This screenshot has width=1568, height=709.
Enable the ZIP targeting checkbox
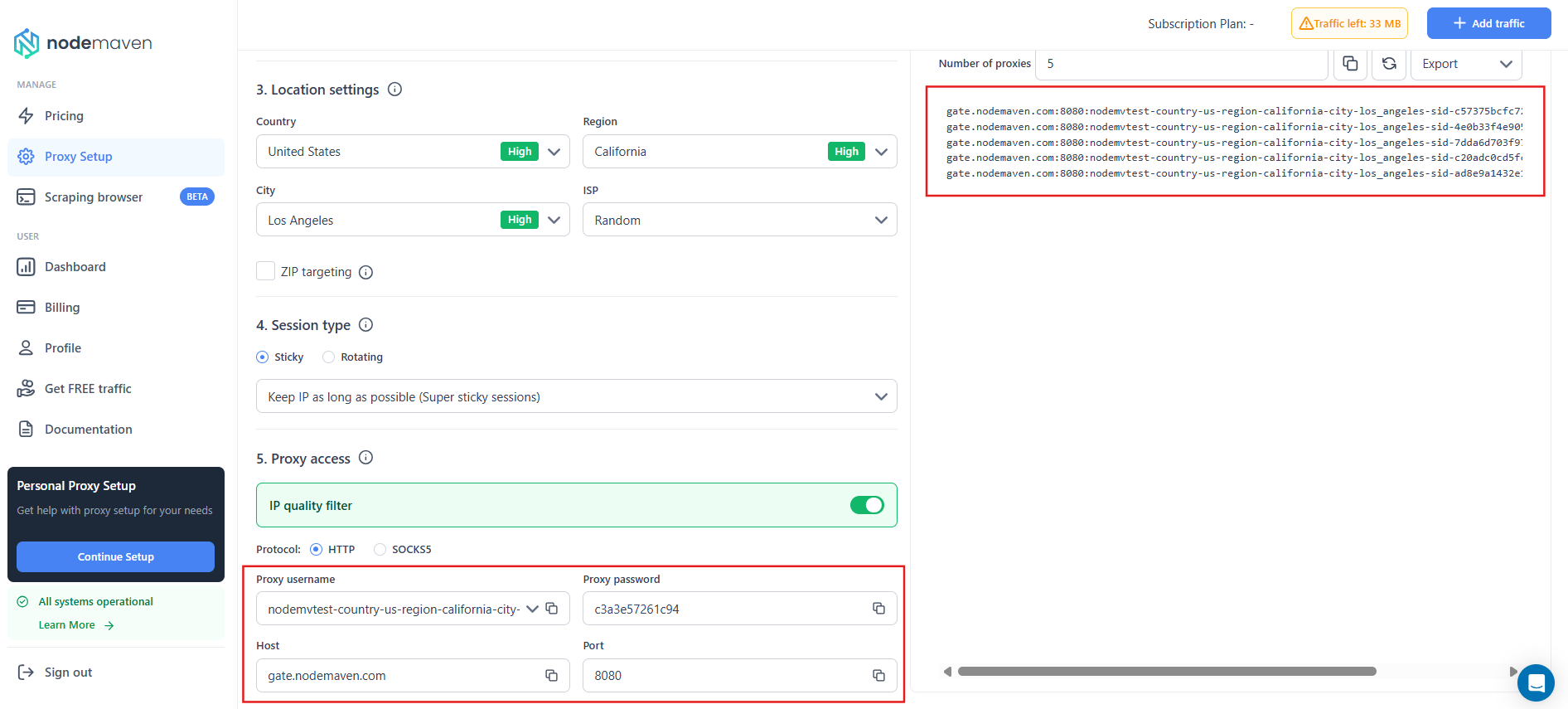click(x=265, y=271)
